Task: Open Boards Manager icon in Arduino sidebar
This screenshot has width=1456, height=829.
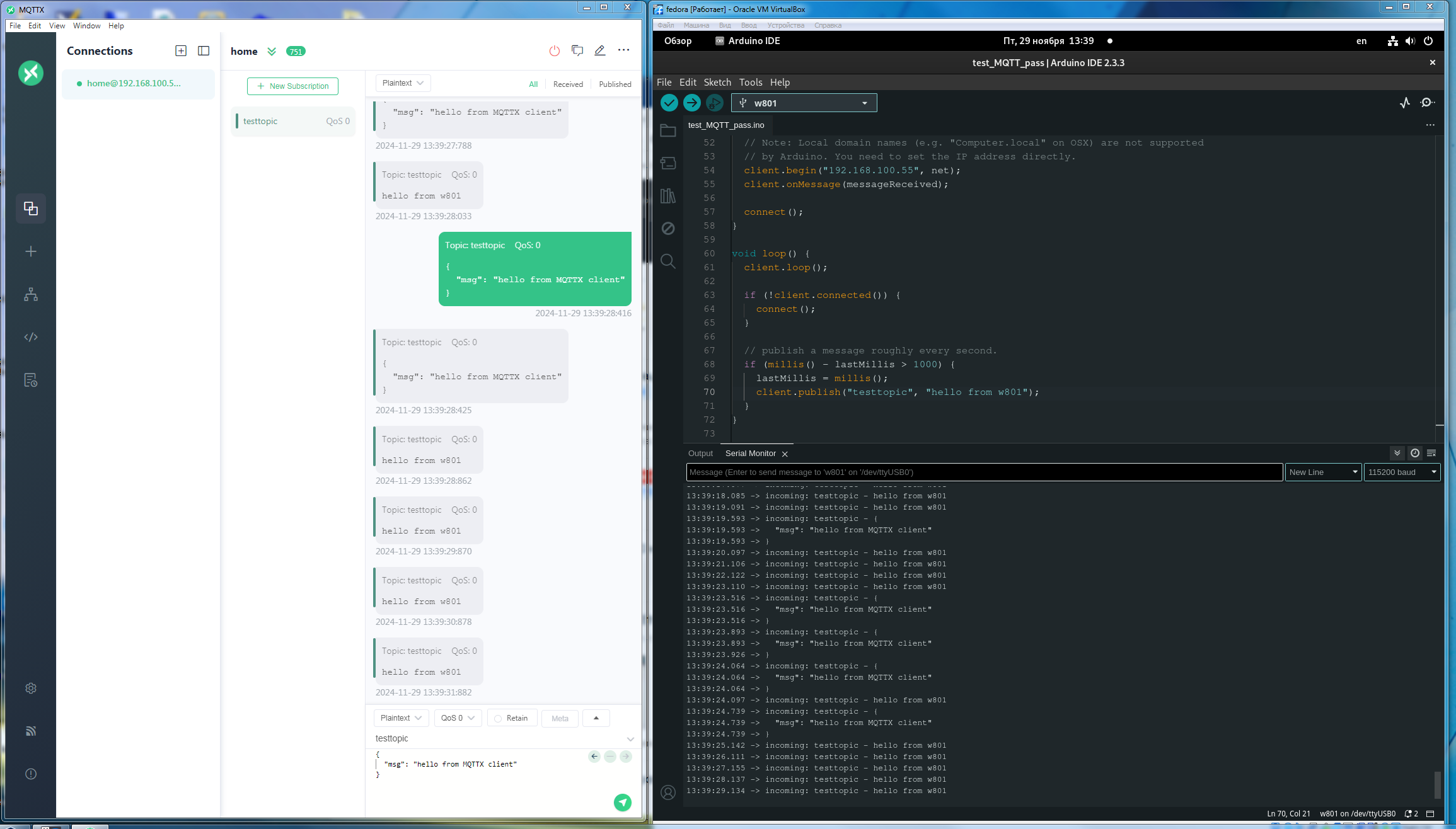Action: point(668,163)
